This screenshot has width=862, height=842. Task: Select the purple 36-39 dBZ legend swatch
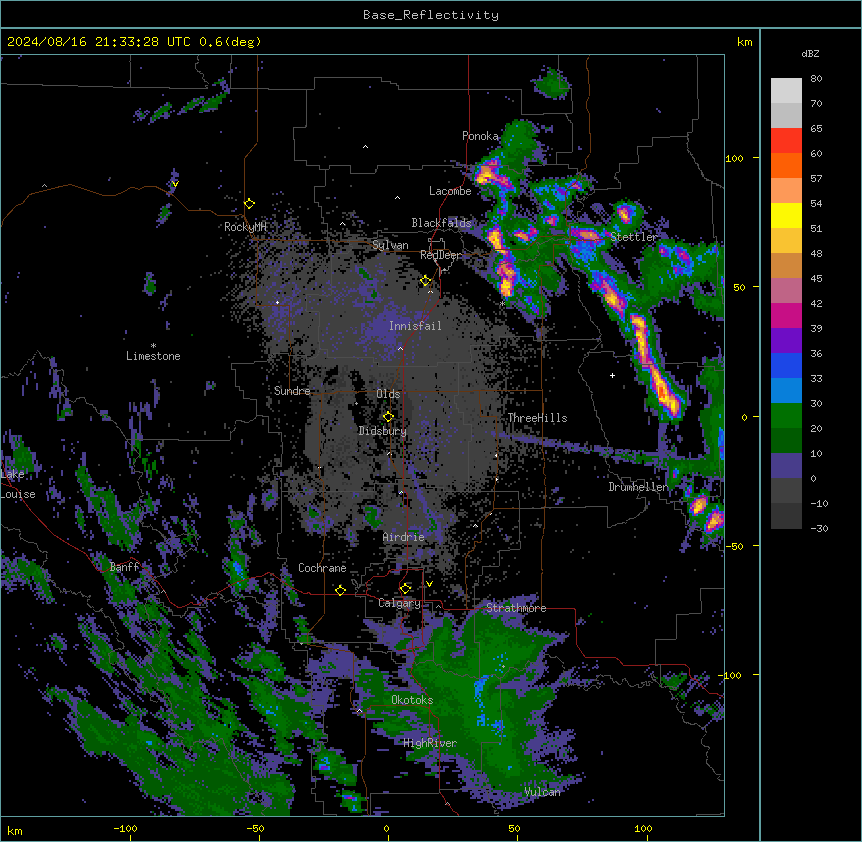tap(786, 341)
